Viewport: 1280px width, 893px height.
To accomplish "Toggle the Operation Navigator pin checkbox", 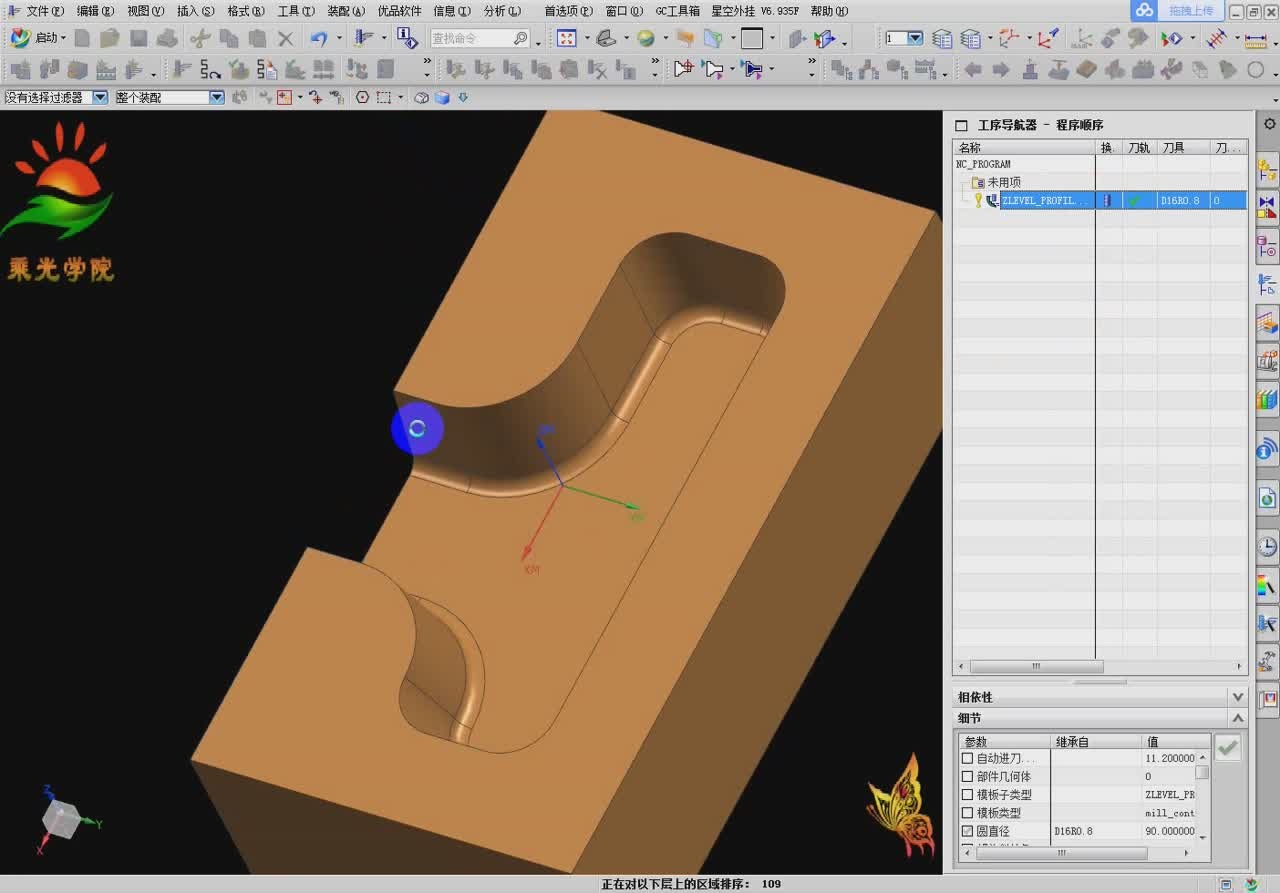I will 961,125.
